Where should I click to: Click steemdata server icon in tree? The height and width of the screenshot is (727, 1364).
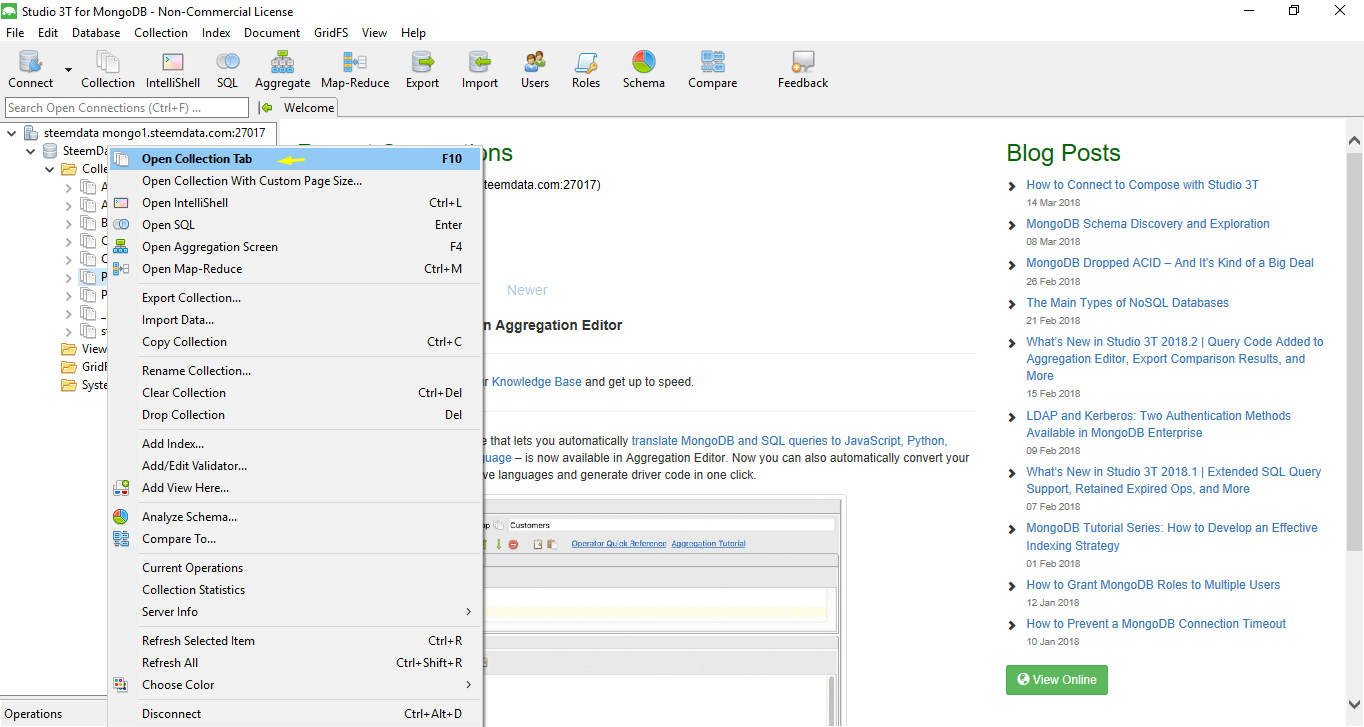[x=31, y=133]
